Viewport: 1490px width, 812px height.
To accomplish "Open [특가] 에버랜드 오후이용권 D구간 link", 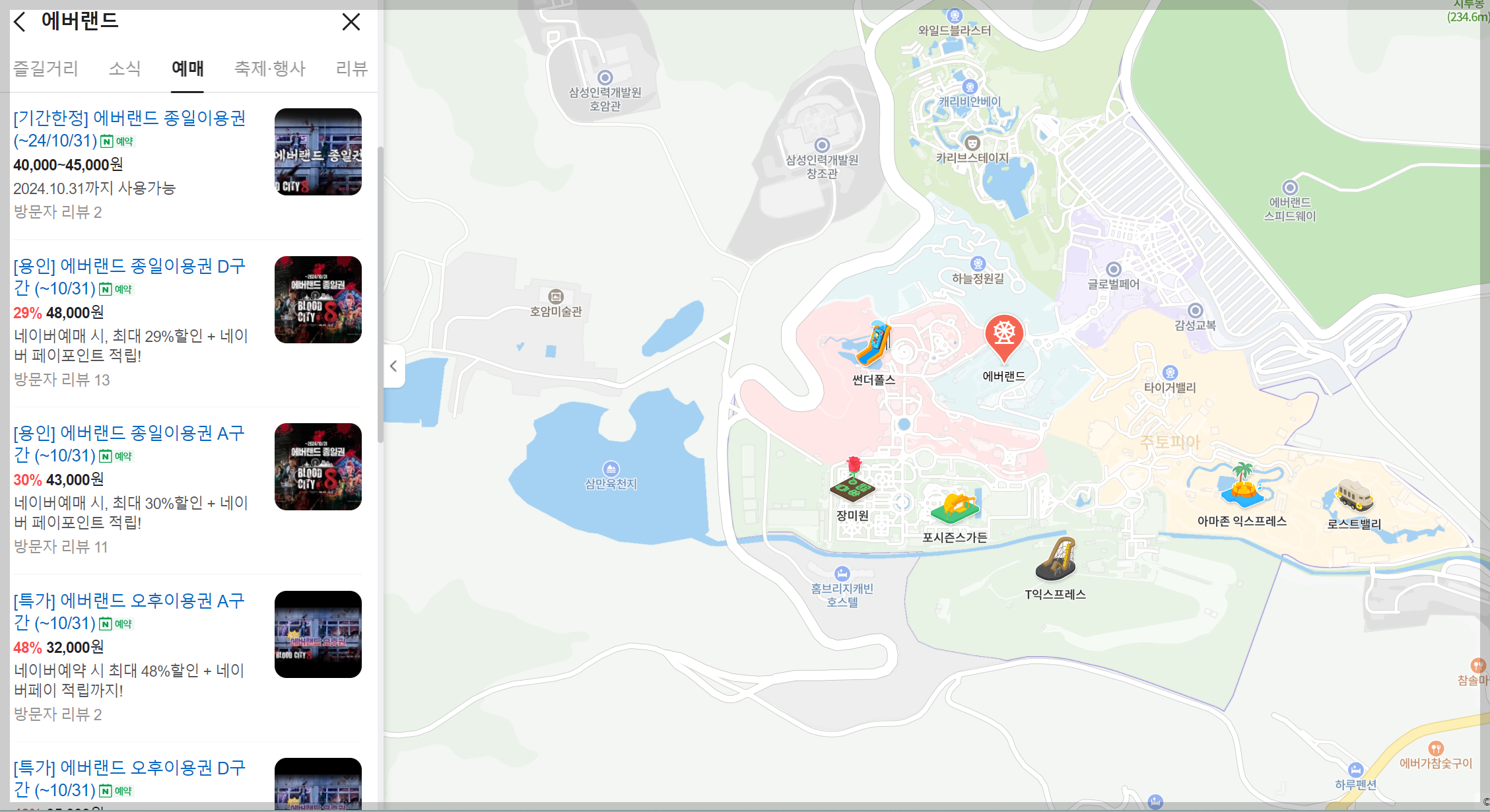I will coord(129,778).
